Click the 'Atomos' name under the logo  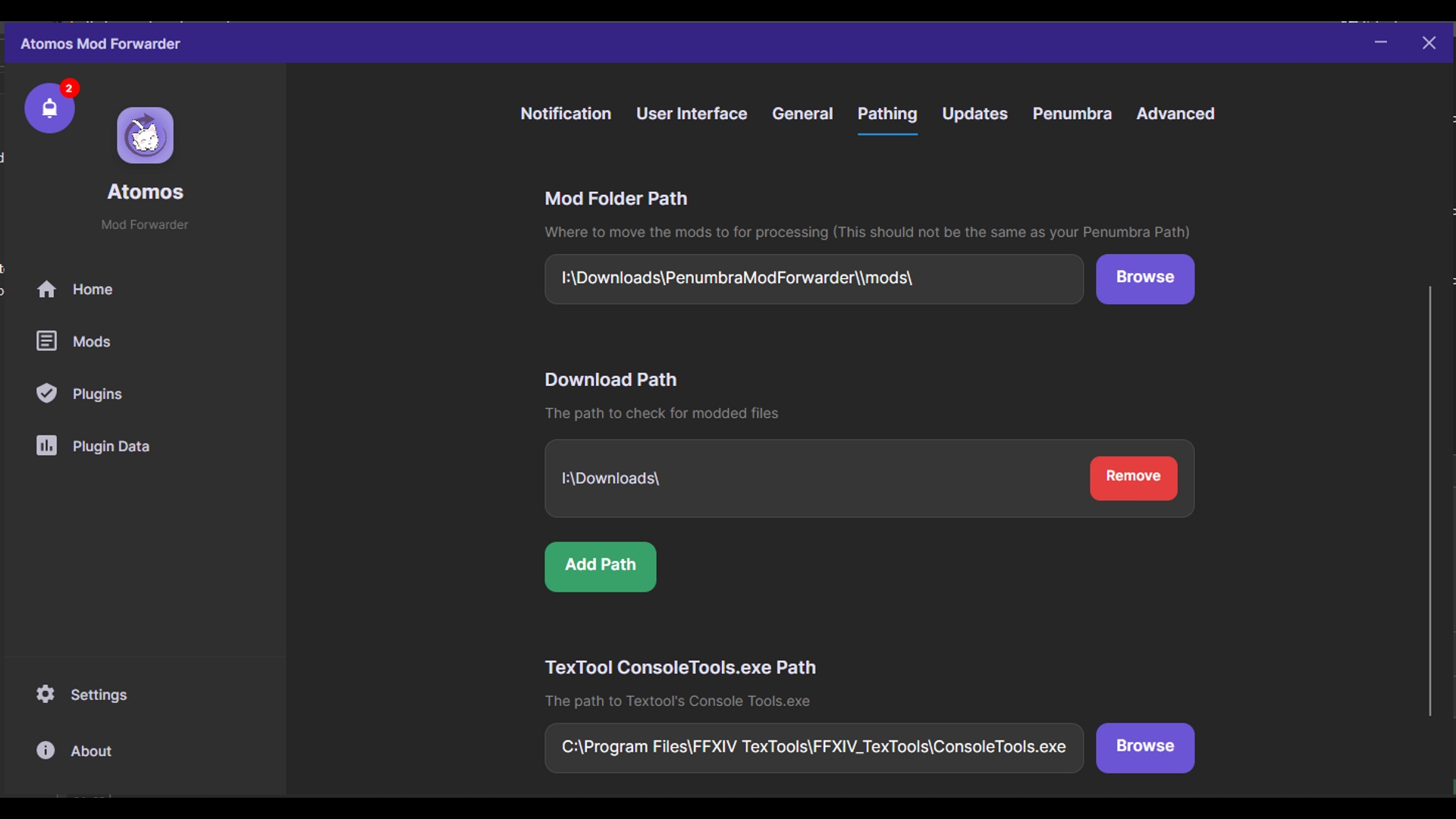[x=145, y=192]
